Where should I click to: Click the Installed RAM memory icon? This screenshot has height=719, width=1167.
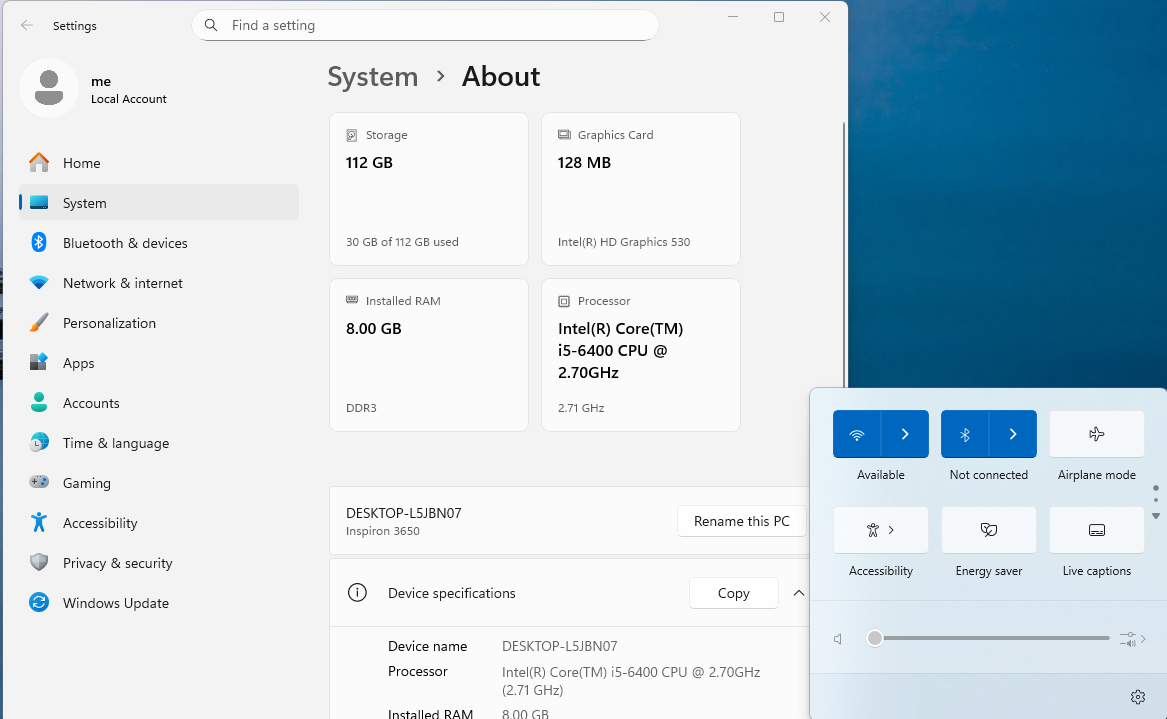(x=352, y=300)
